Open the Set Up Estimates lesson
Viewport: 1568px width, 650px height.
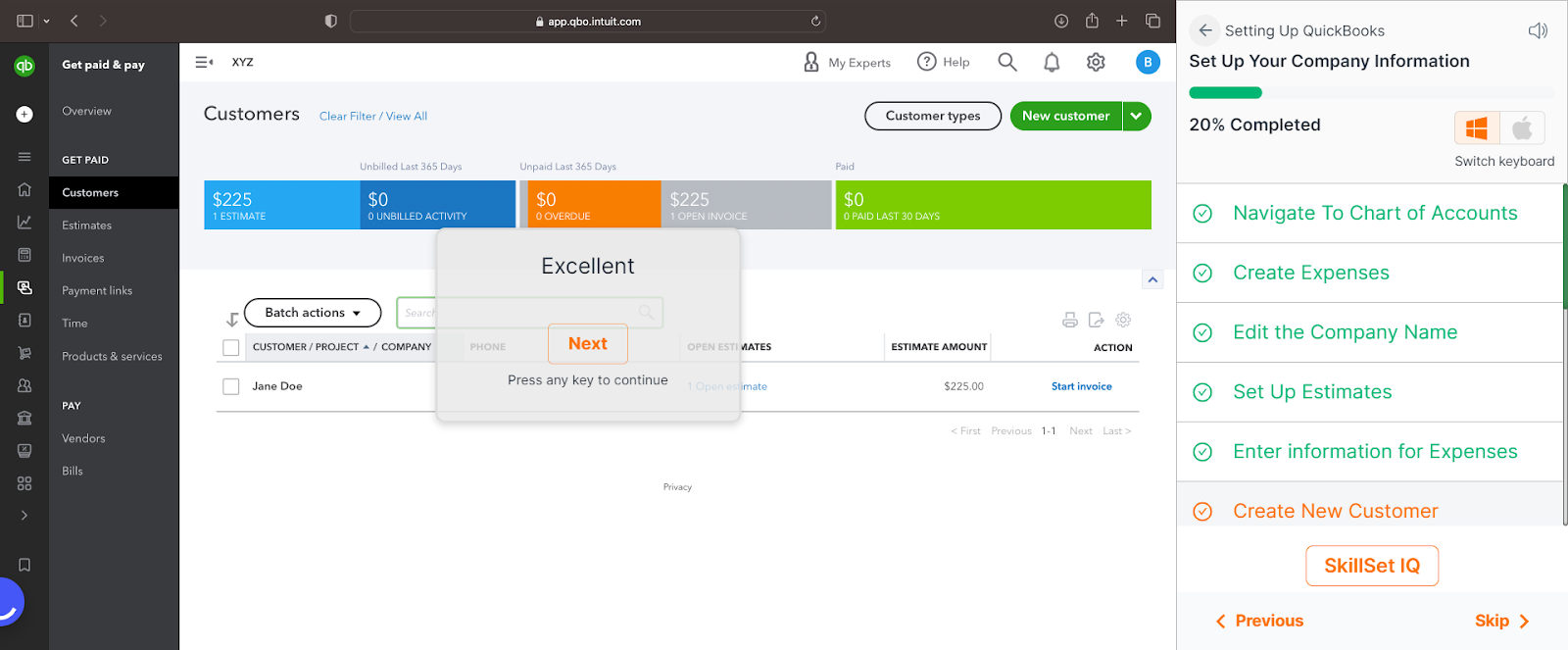pyautogui.click(x=1370, y=392)
